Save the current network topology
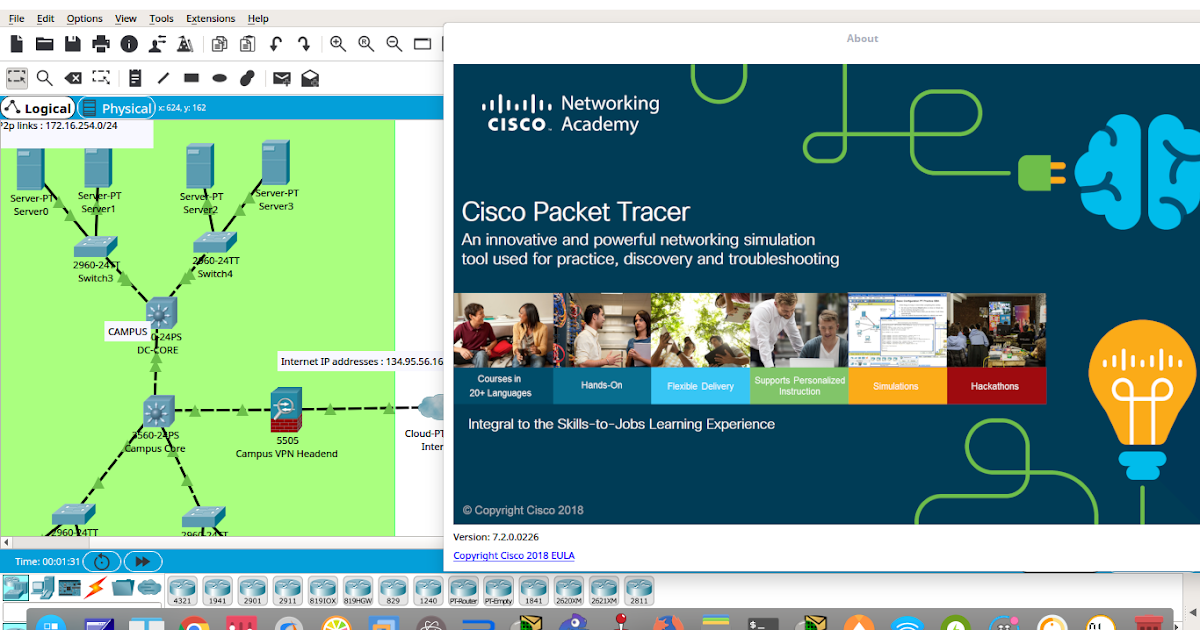The width and height of the screenshot is (1200, 630). (71, 43)
